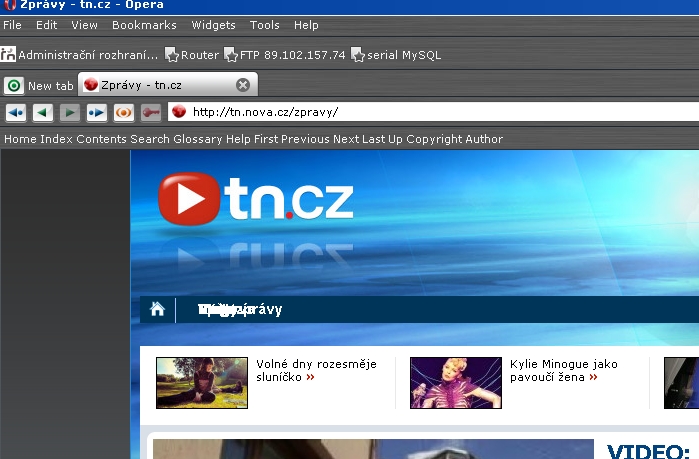Close the Zprávy - tn.cz tab
Image resolution: width=699 pixels, height=459 pixels.
coord(243,85)
